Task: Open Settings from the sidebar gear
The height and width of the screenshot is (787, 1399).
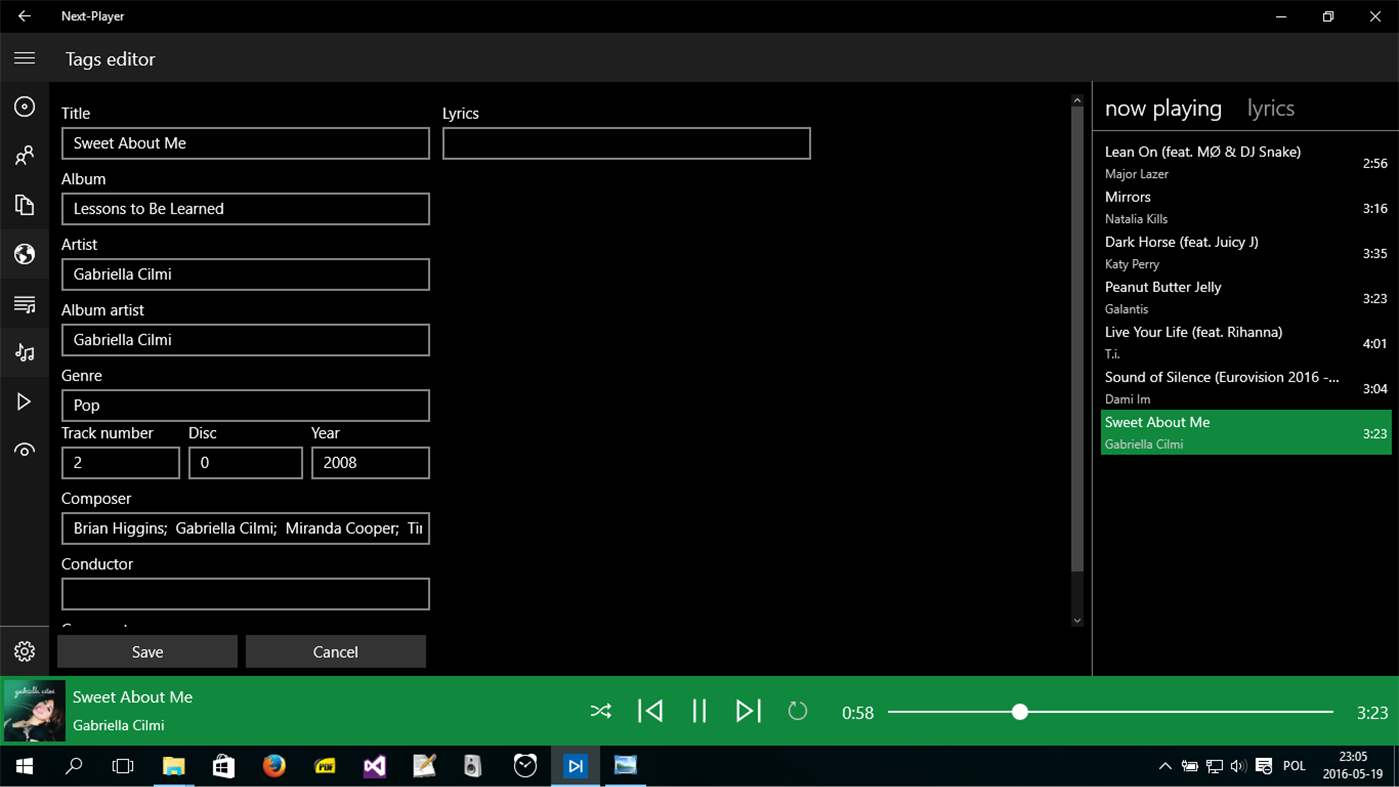Action: (x=24, y=651)
